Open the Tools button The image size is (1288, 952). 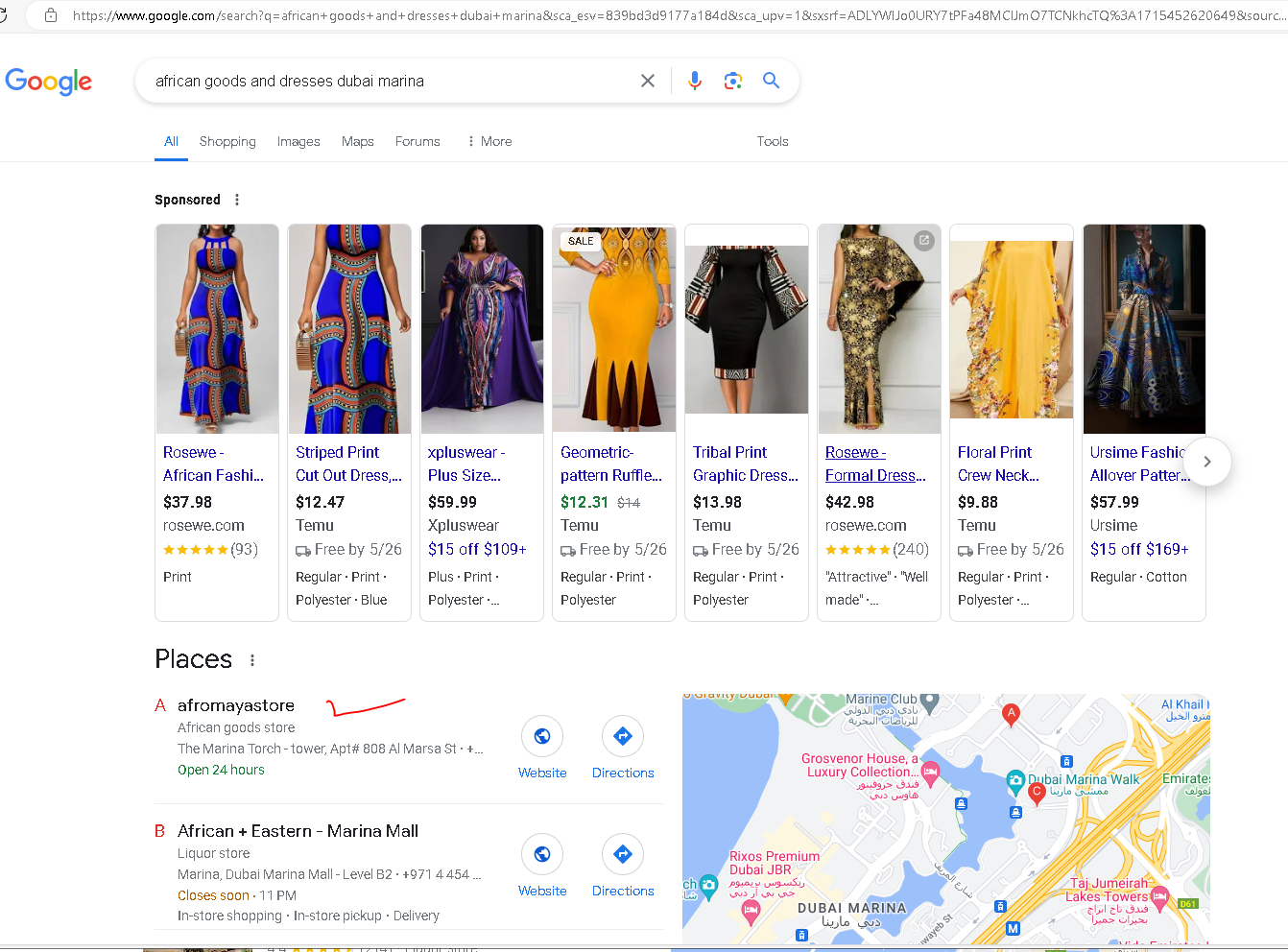772,141
